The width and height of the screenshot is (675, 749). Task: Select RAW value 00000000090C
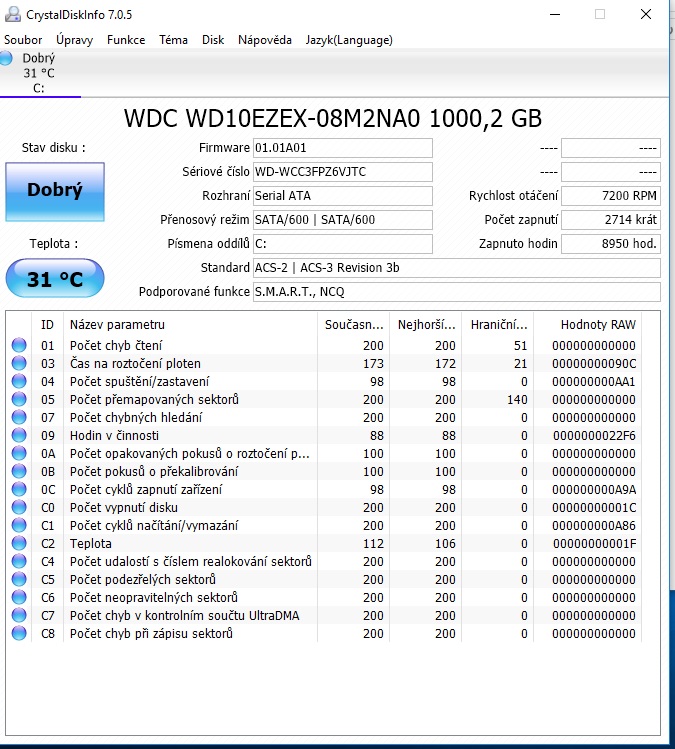pos(594,364)
